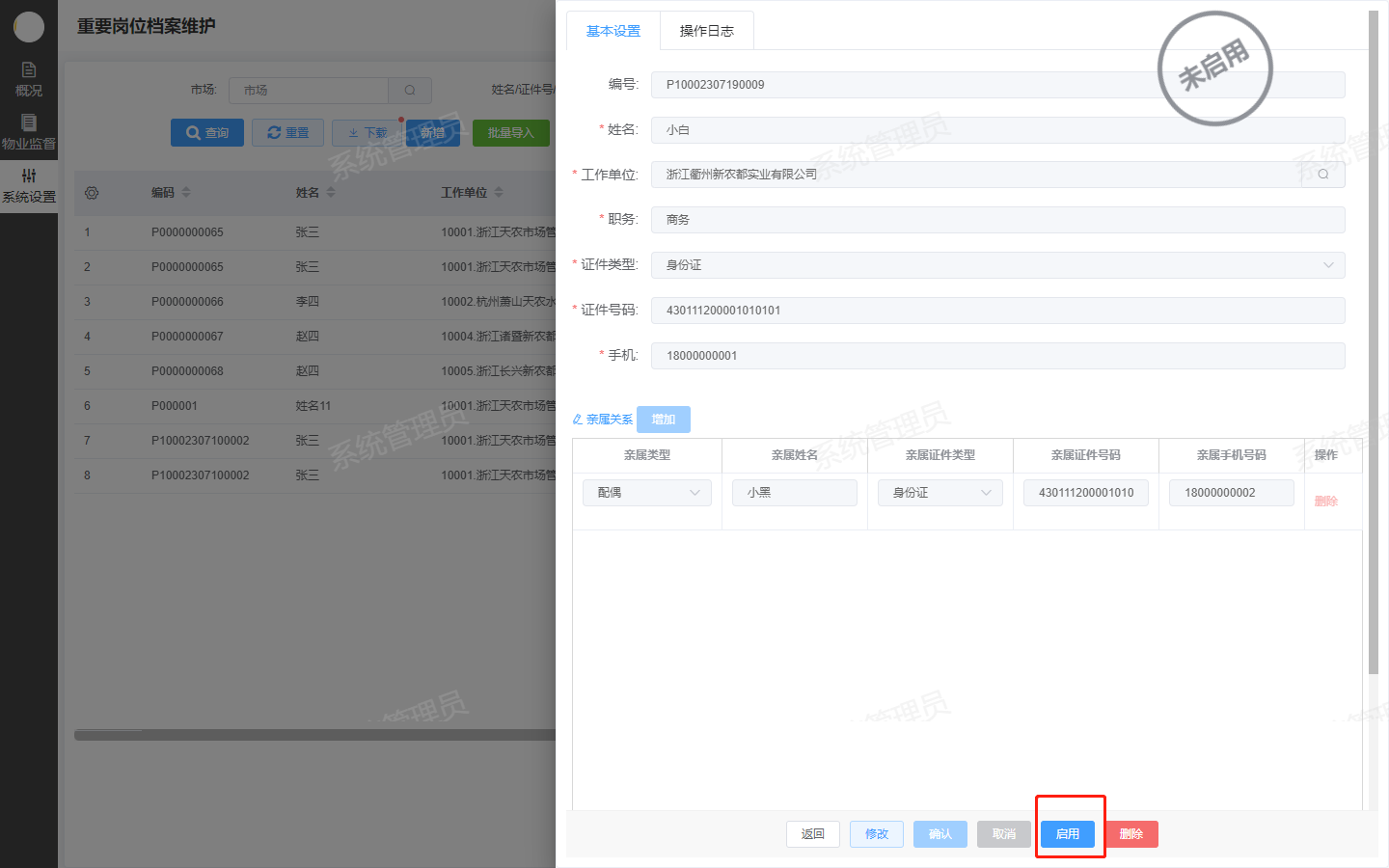1389x868 pixels.
Task: Click the user avatar in the sidebar
Action: click(29, 27)
